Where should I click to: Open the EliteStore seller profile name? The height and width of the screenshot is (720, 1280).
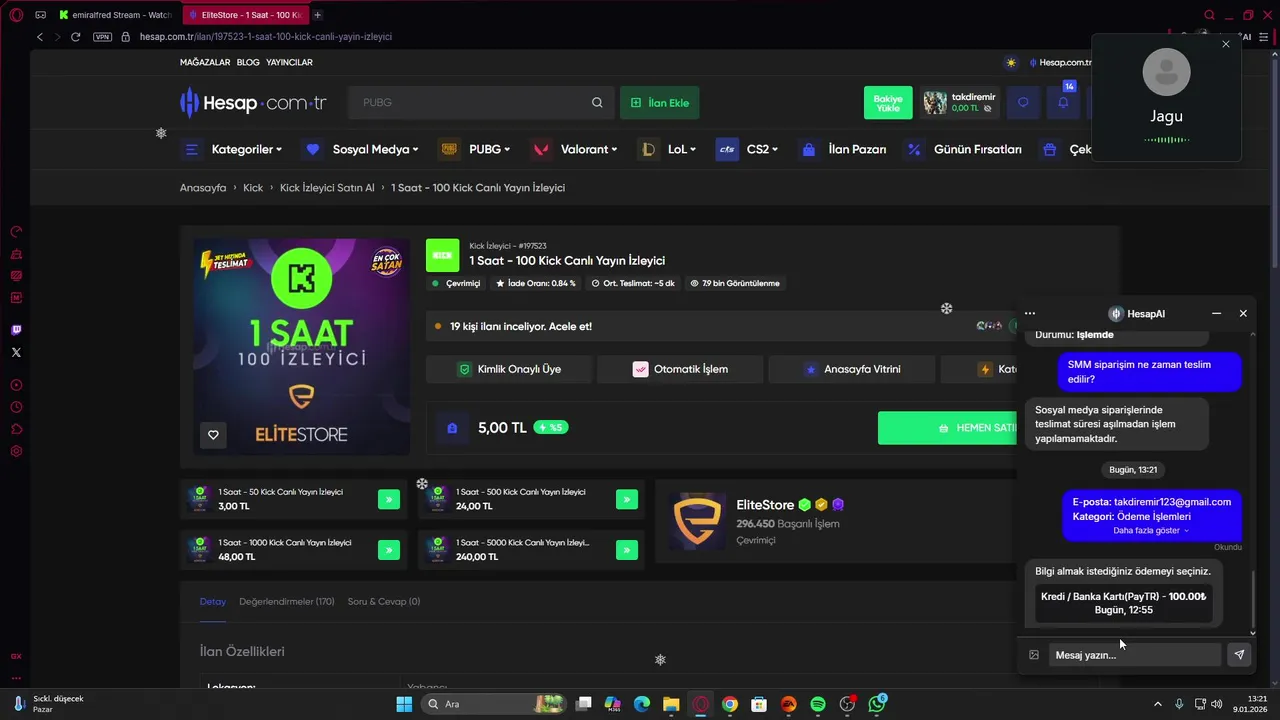coord(765,505)
